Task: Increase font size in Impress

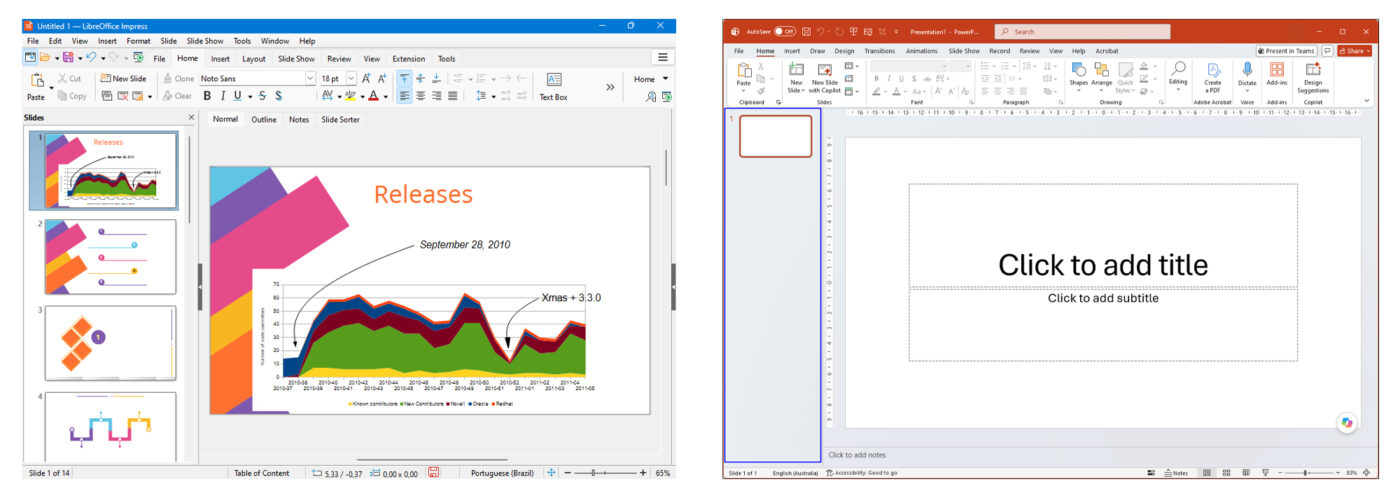Action: (x=366, y=78)
